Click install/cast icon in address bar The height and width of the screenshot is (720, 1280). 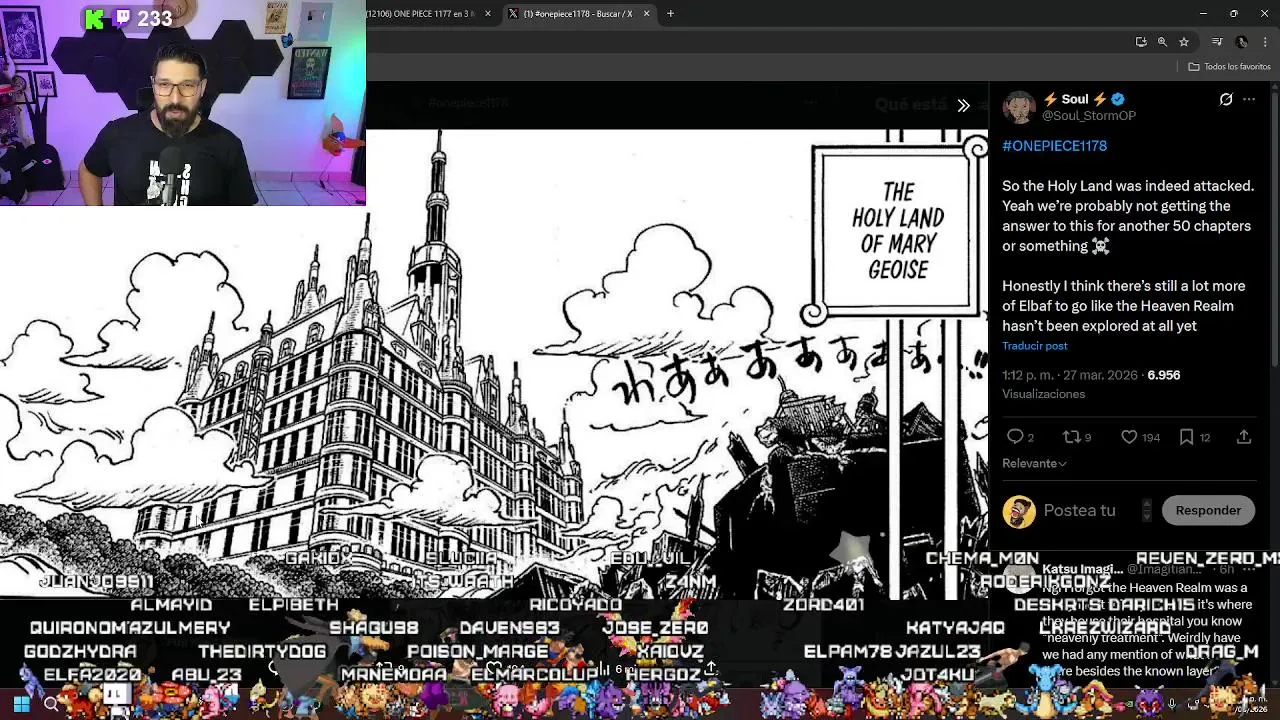[x=1141, y=42]
